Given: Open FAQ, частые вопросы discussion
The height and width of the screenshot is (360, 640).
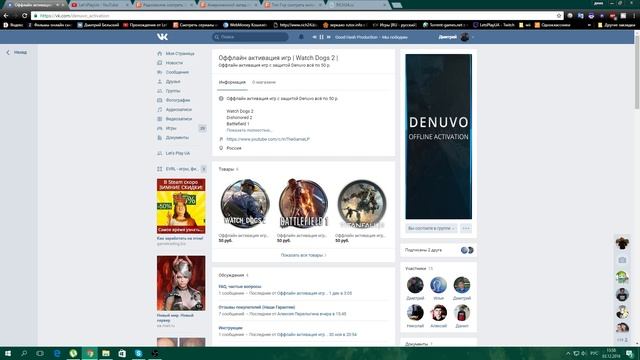Looking at the screenshot, I should tap(240, 287).
